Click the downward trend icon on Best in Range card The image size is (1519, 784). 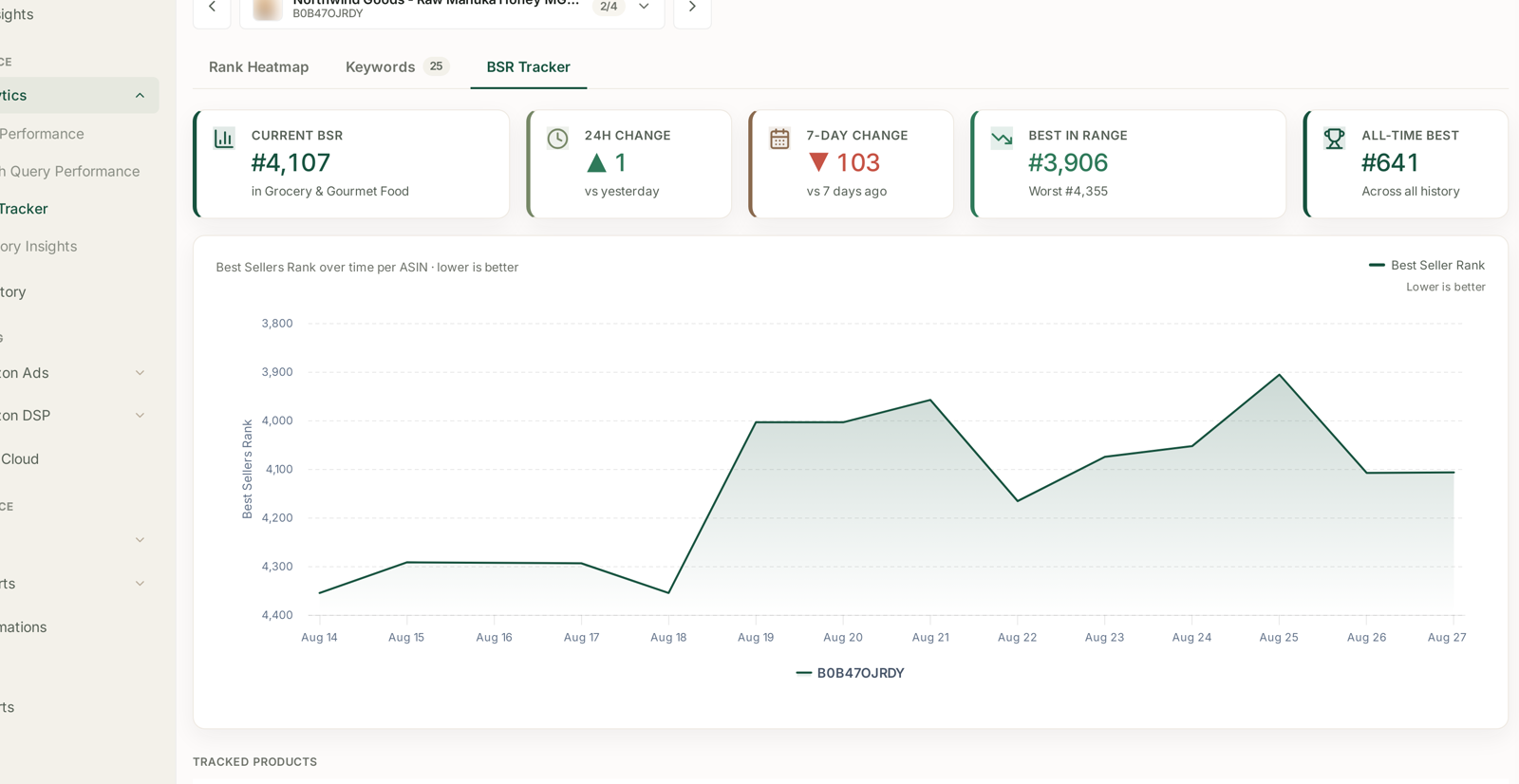pyautogui.click(x=1002, y=139)
